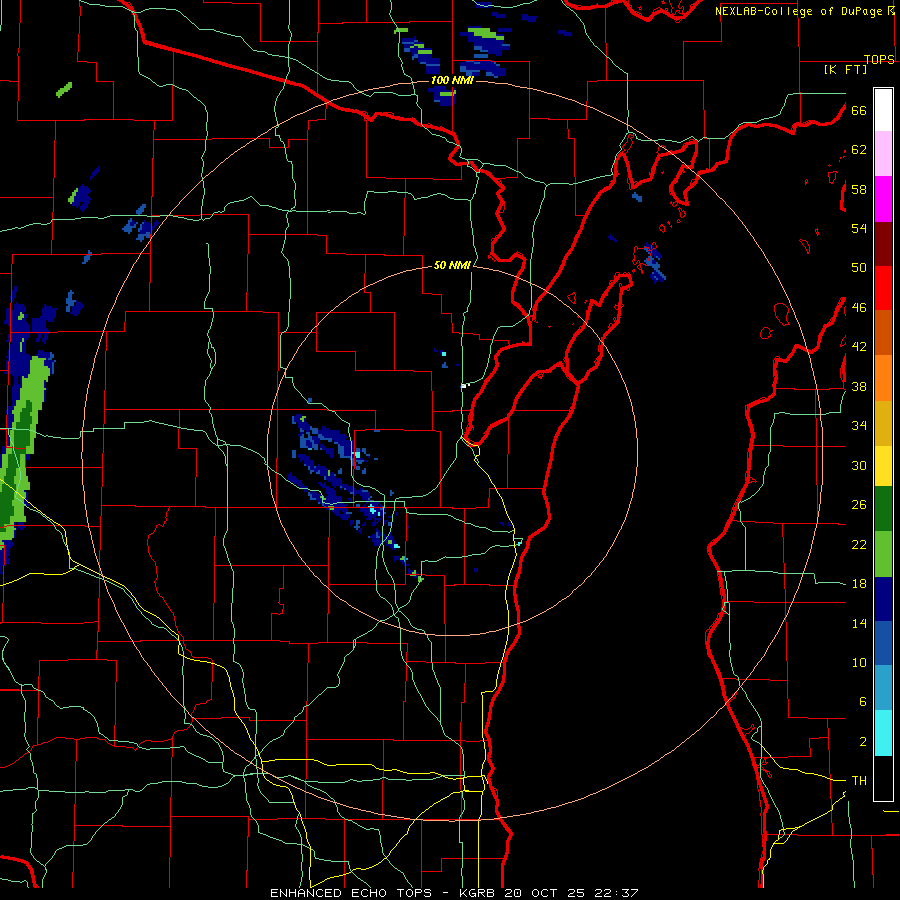This screenshot has height=900, width=900.
Task: Click the 34 legend value
Action: (x=859, y=426)
